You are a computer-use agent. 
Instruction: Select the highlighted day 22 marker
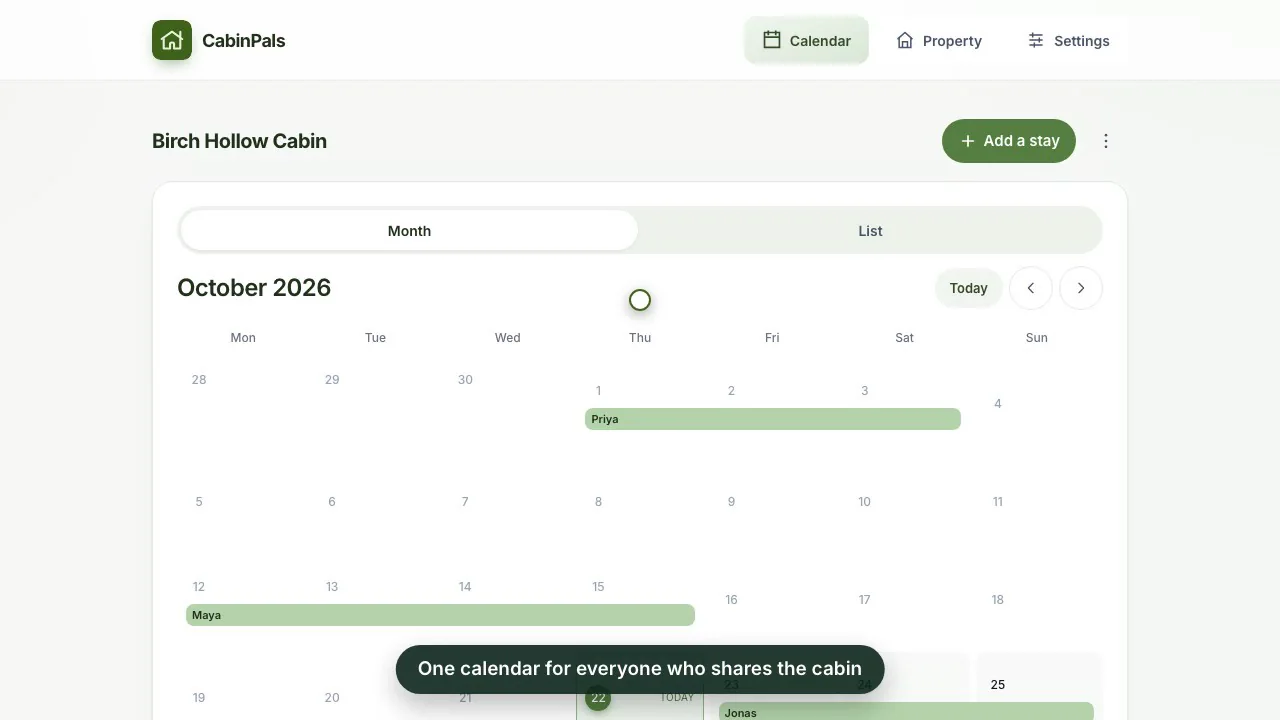598,698
